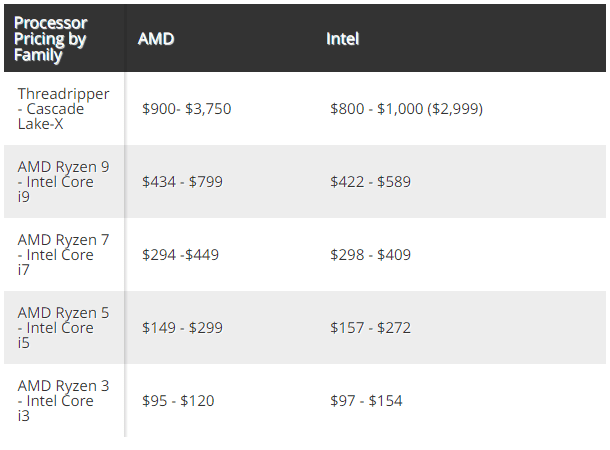Click the Intel column header
This screenshot has width=610, height=450.
point(342,39)
